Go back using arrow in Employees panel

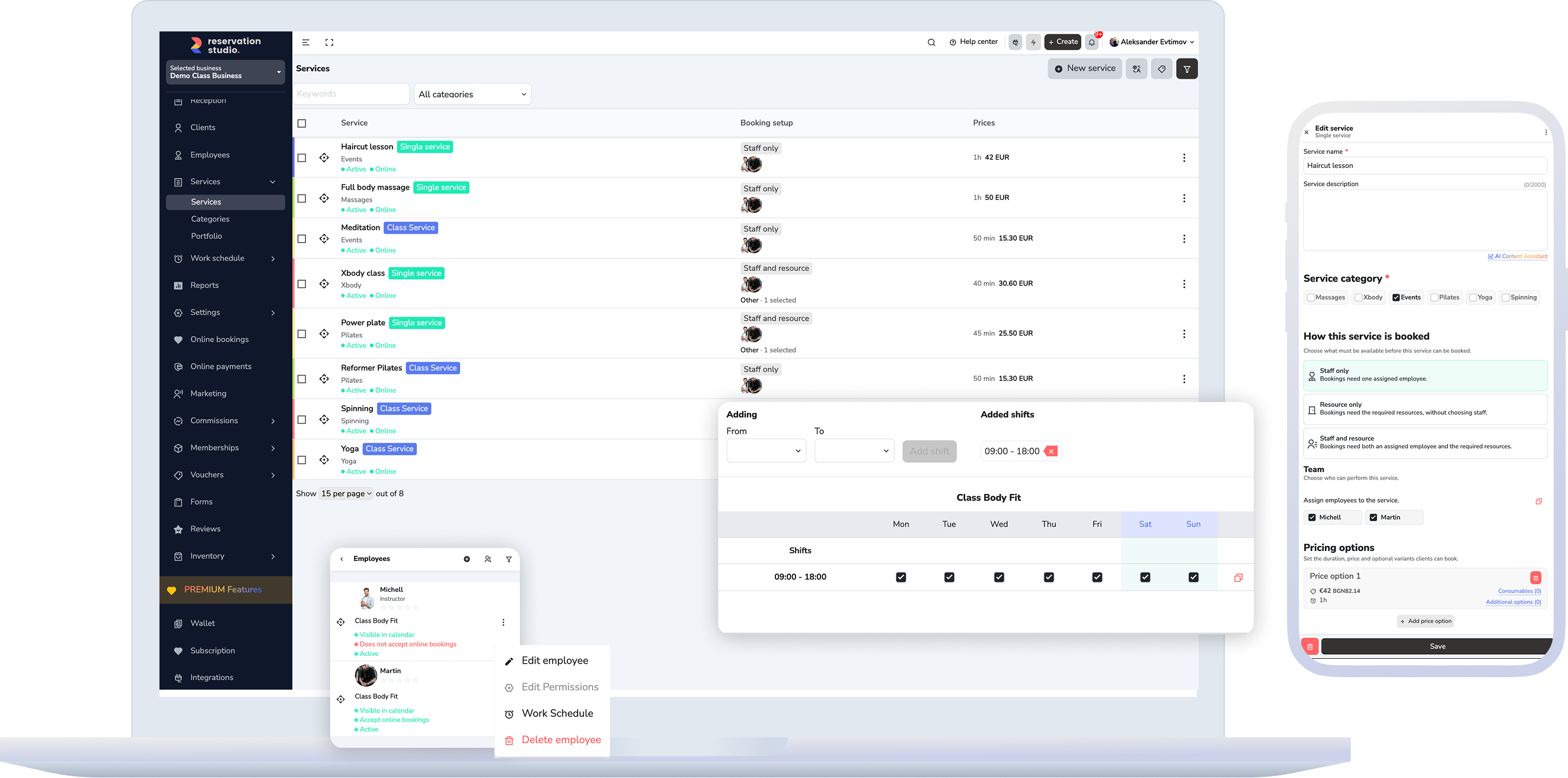tap(342, 559)
